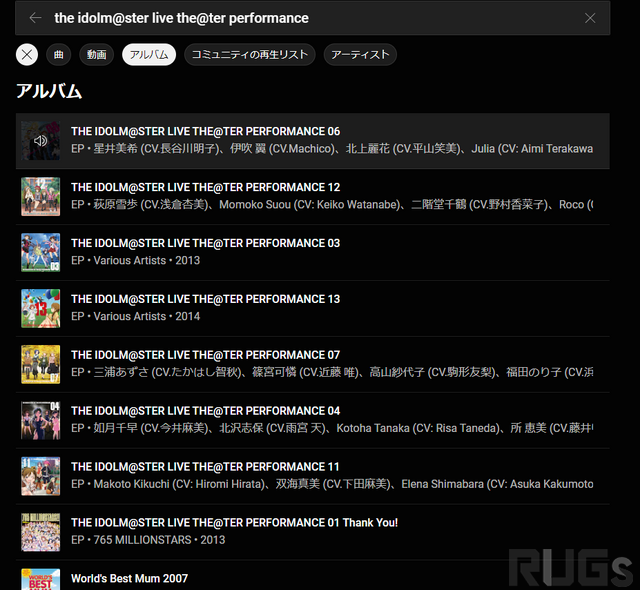Open PERFORMANCE 07 album cover thumbnail
640x590 pixels.
click(x=41, y=365)
